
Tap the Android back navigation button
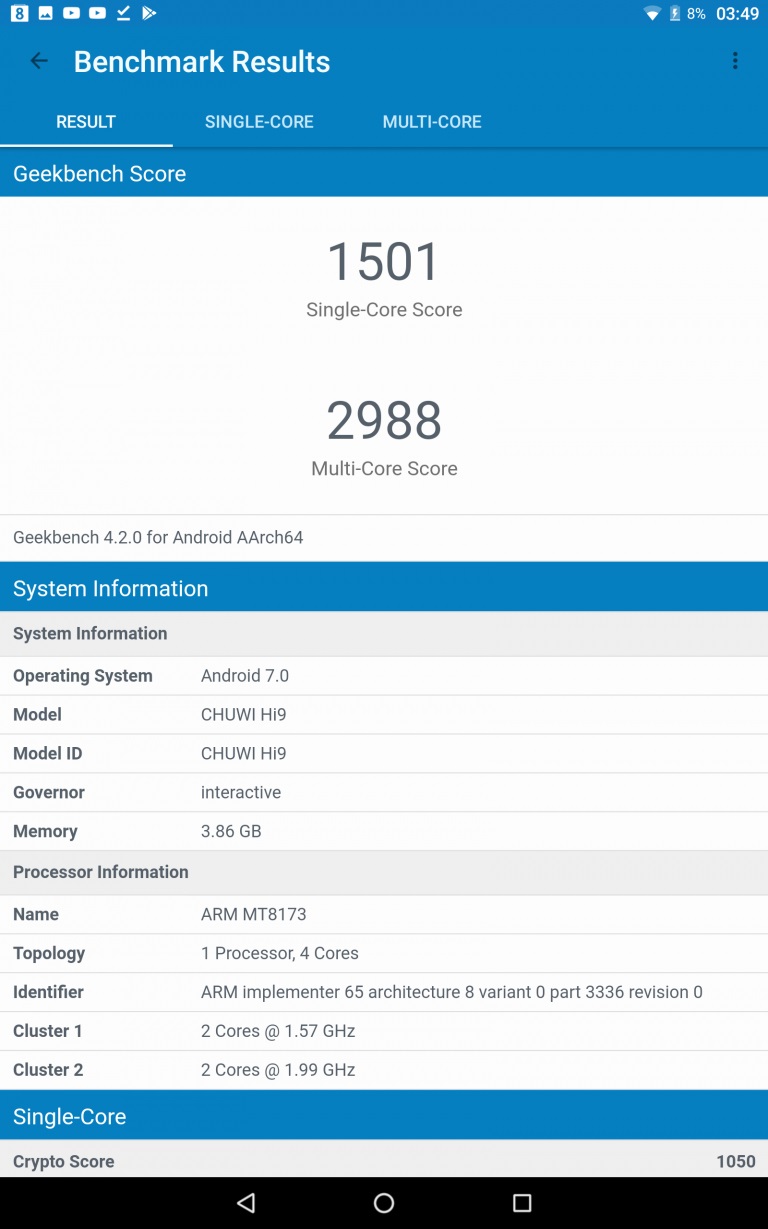246,1203
